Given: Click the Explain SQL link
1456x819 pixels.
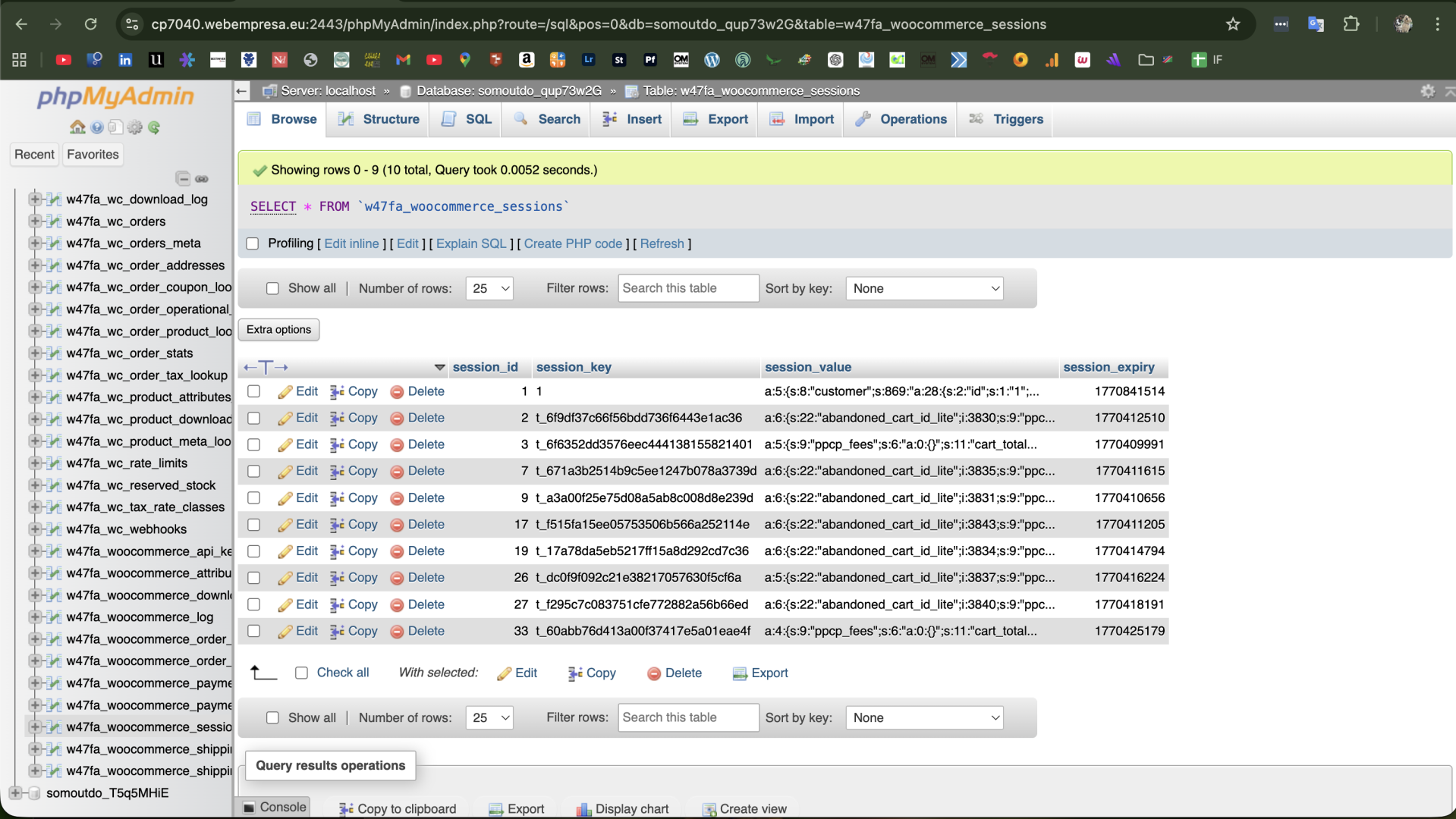Looking at the screenshot, I should coord(470,244).
